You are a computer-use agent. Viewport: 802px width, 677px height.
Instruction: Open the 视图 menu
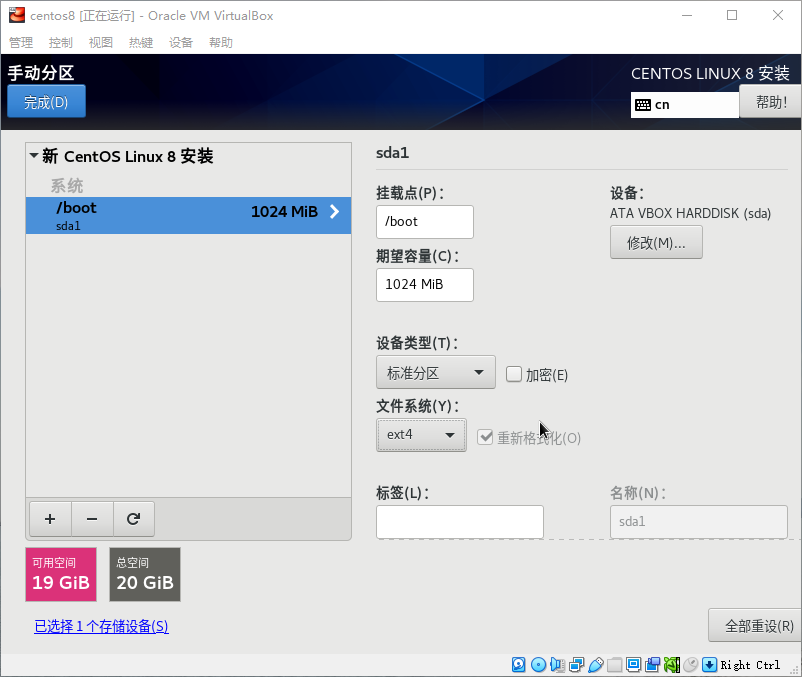tap(101, 42)
